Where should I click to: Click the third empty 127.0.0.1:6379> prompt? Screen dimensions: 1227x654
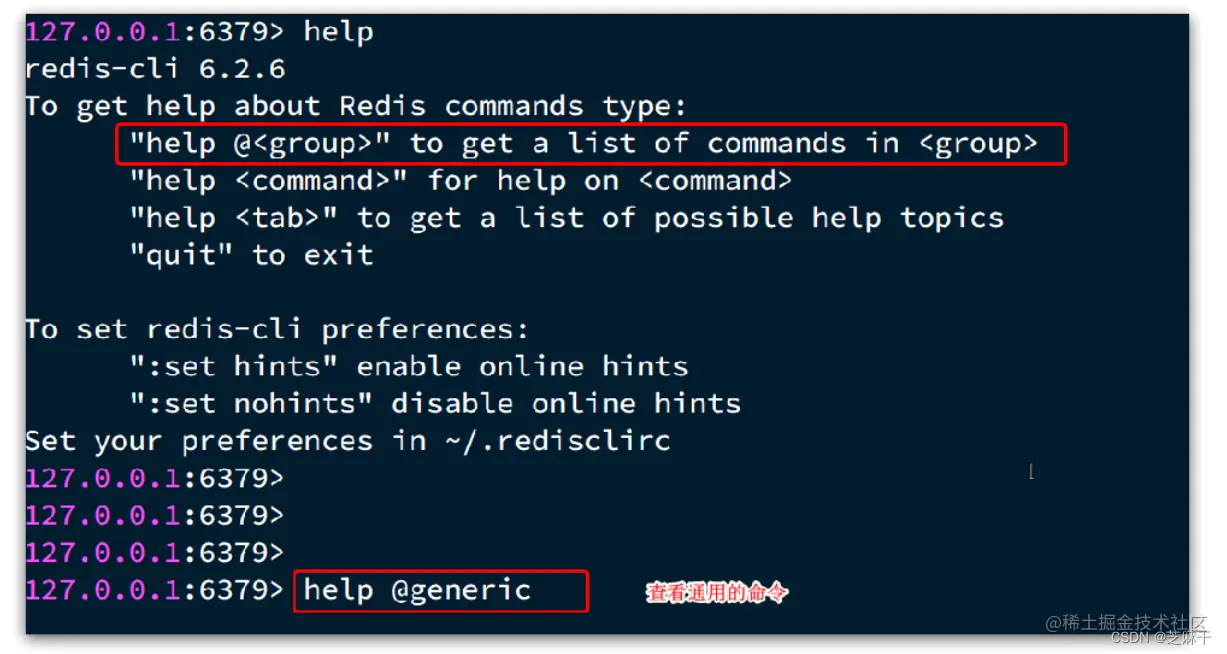coord(155,553)
